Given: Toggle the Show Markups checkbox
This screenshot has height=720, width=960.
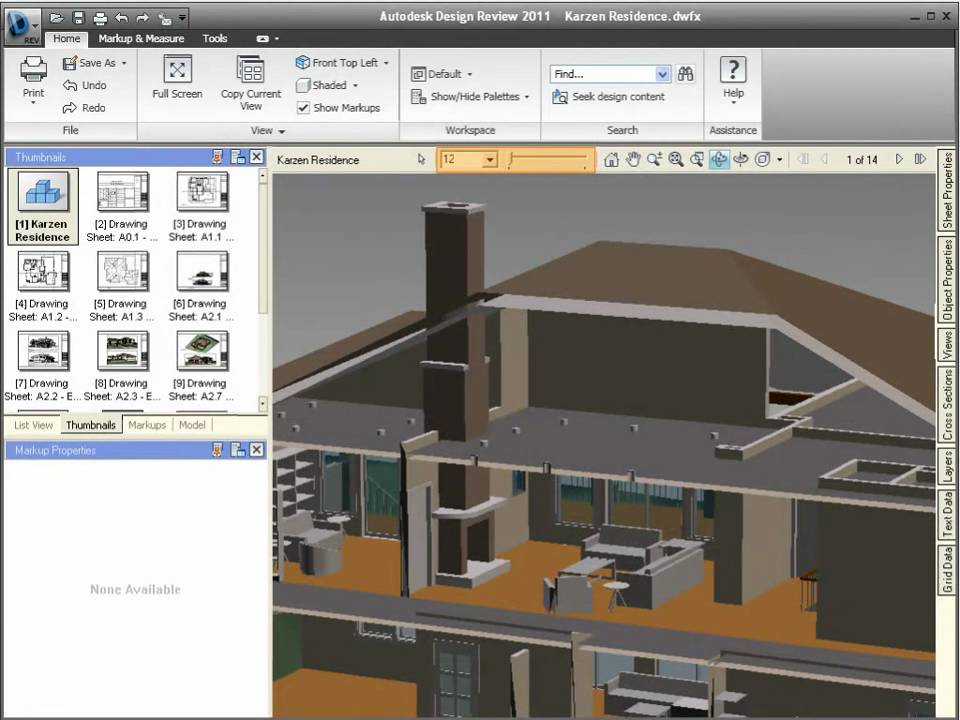Looking at the screenshot, I should coord(303,108).
